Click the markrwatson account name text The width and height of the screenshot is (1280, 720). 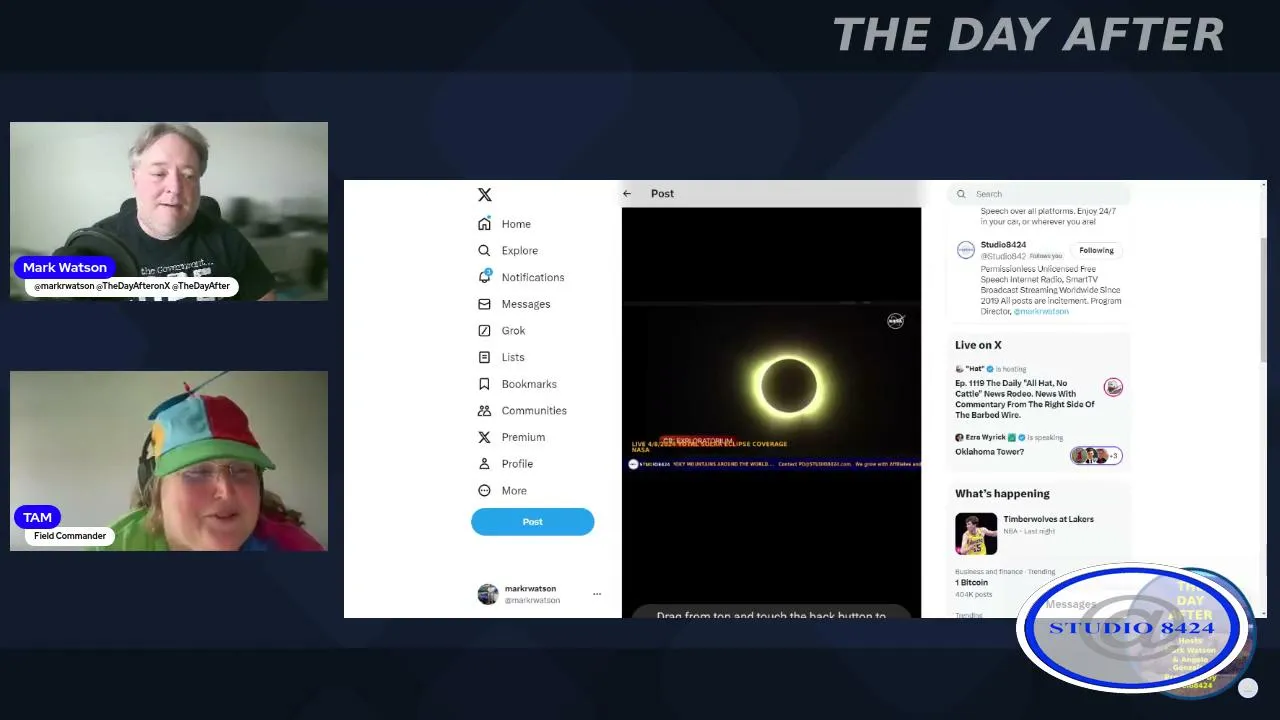coord(530,589)
